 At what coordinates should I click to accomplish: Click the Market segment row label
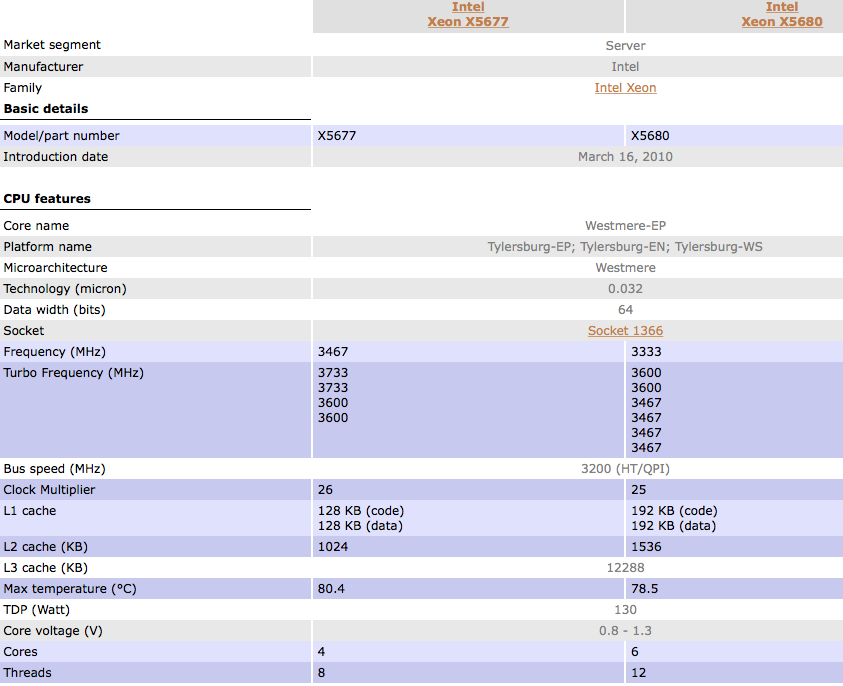52,45
